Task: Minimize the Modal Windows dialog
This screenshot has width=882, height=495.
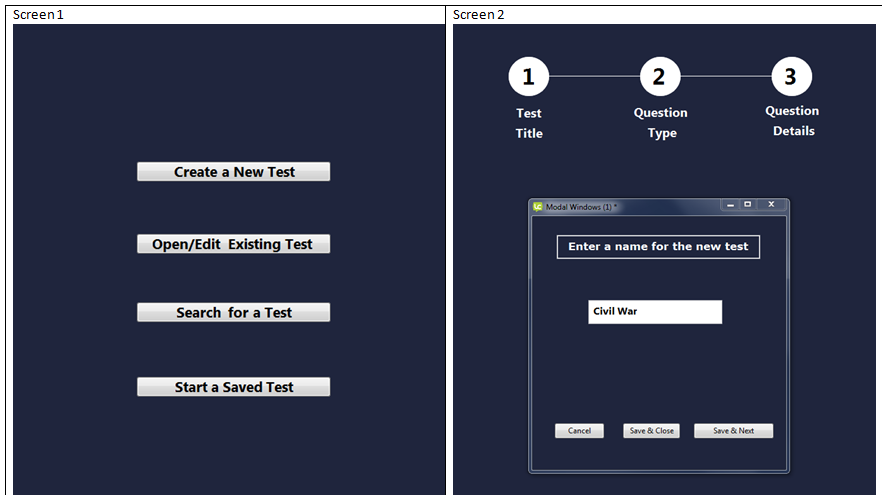Action: tap(731, 205)
